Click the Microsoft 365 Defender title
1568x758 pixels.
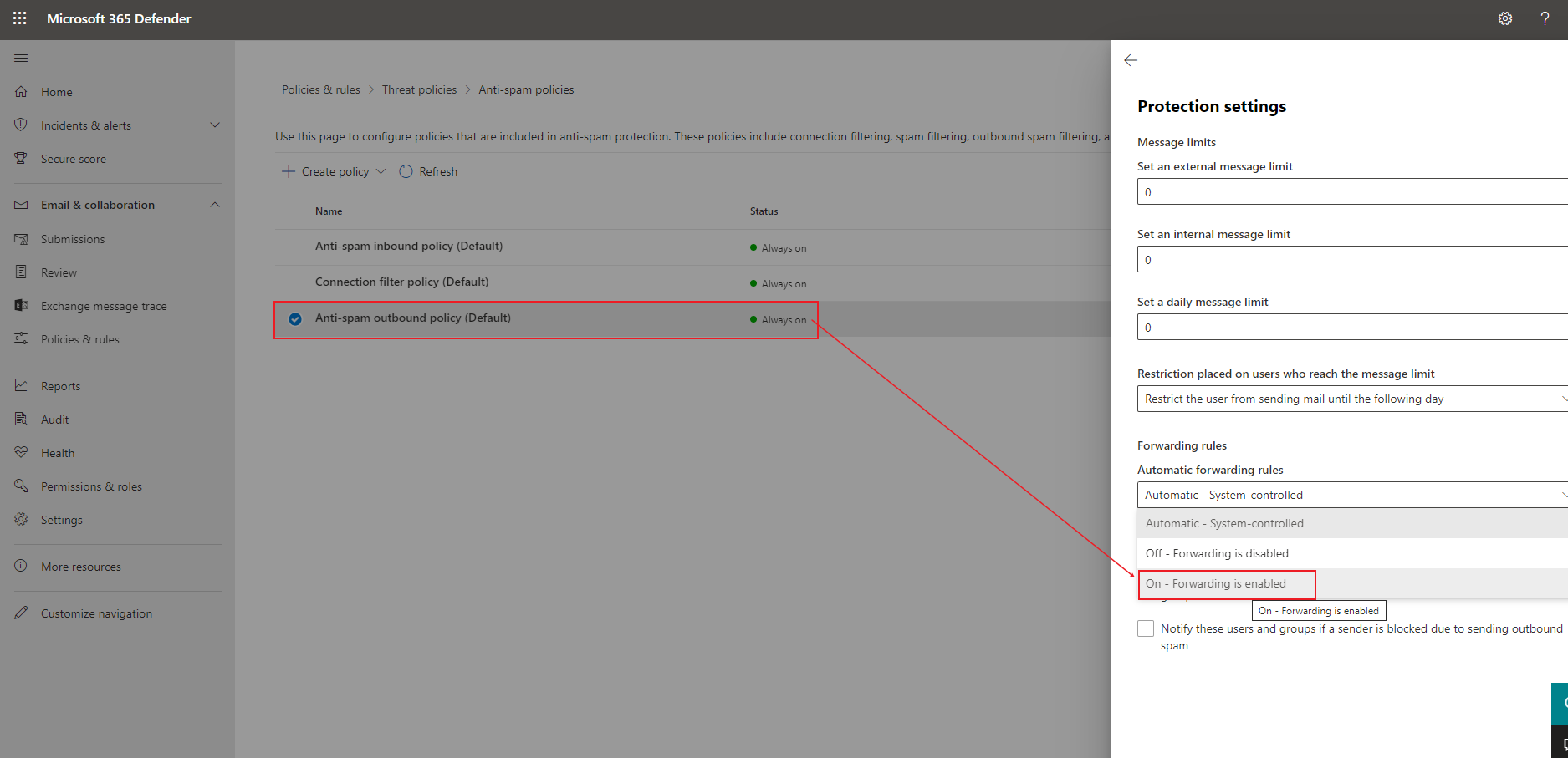(119, 18)
